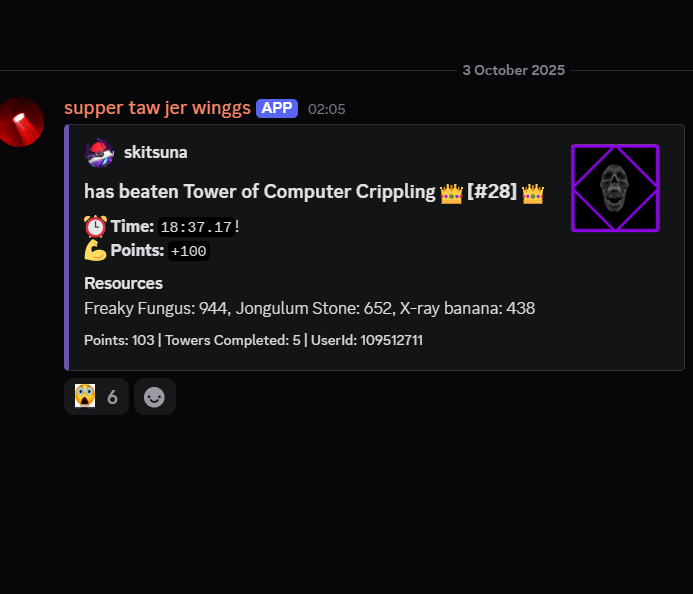Open the supper taw jer winggs profile name
This screenshot has height=594, width=693.
pyautogui.click(x=157, y=108)
